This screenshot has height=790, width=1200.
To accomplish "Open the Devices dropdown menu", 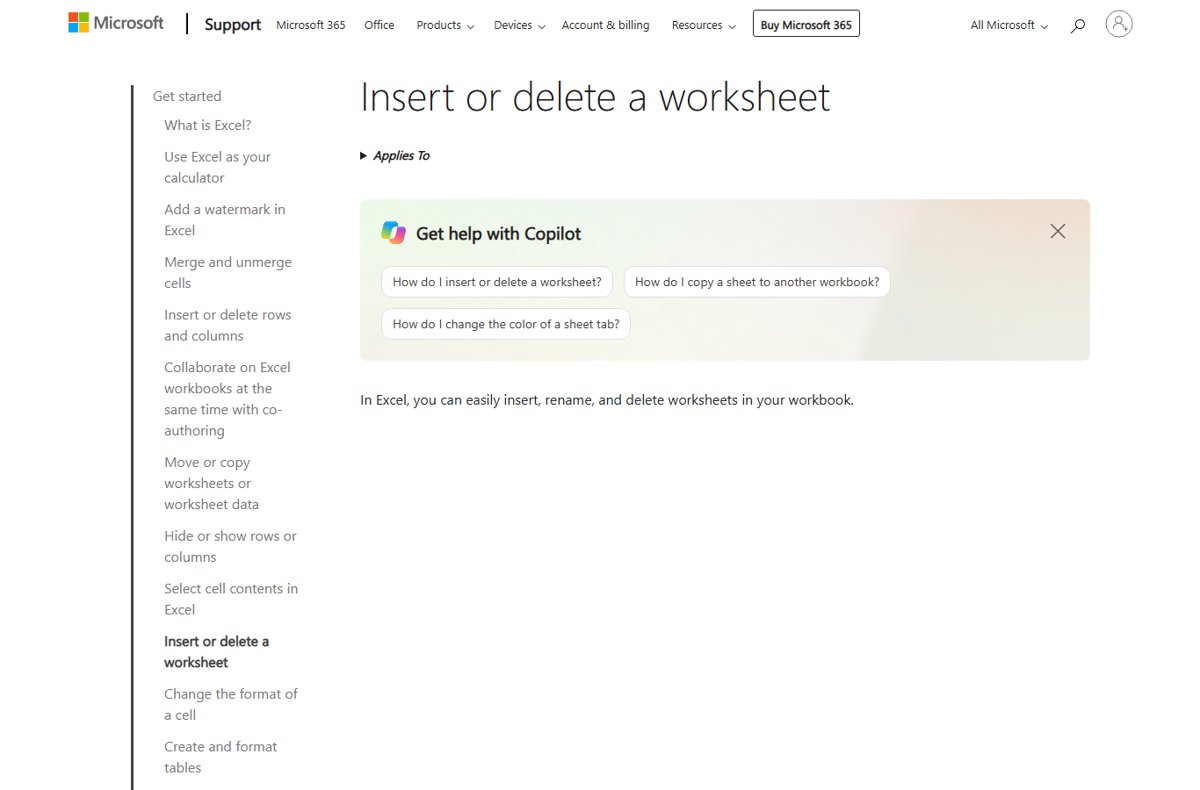I will tap(520, 25).
